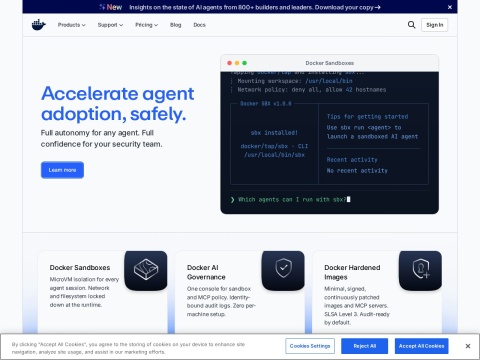Click the Docker Sandboxes terminal title bar

pyautogui.click(x=329, y=63)
